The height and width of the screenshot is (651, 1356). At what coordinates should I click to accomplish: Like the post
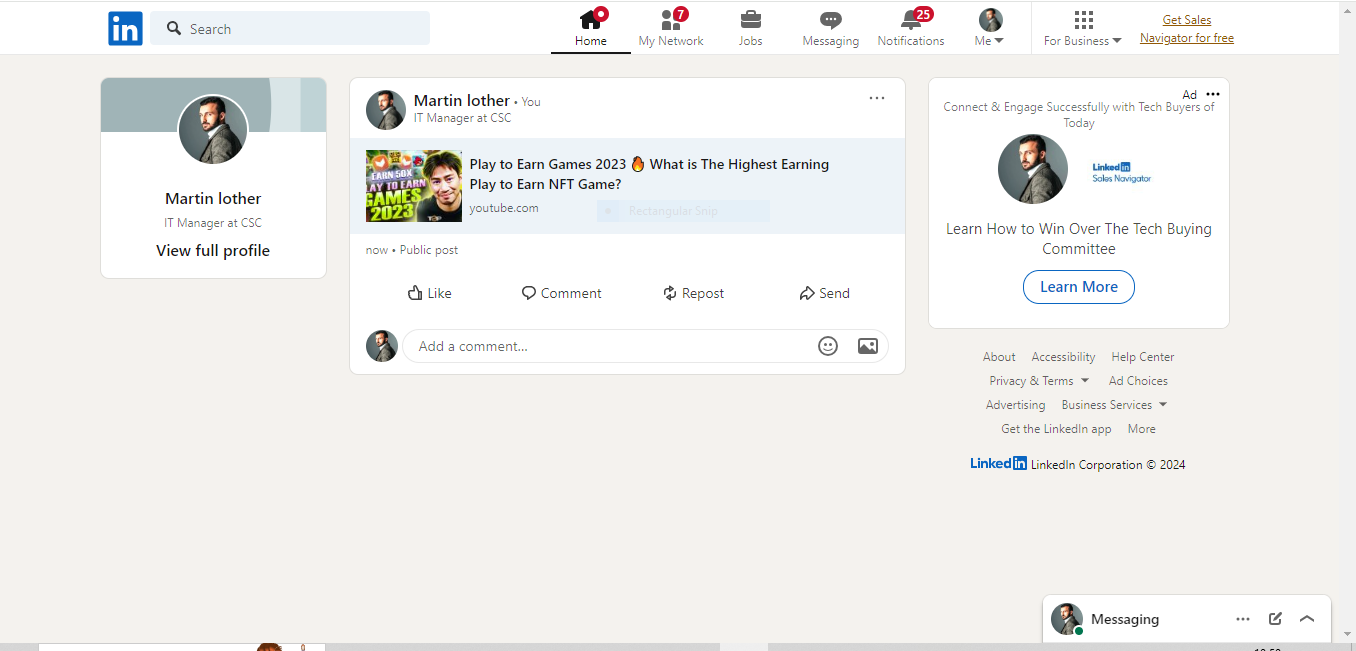[430, 293]
